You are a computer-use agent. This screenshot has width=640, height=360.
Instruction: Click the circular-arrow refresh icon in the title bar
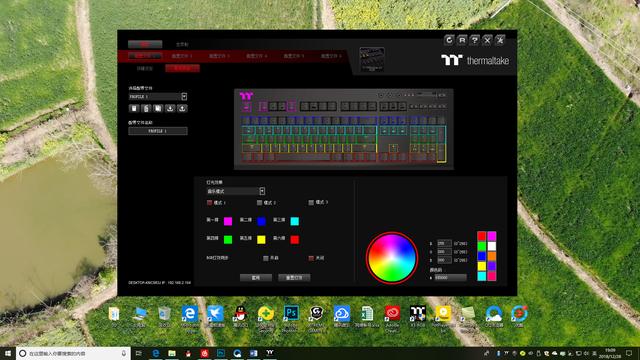pos(449,40)
